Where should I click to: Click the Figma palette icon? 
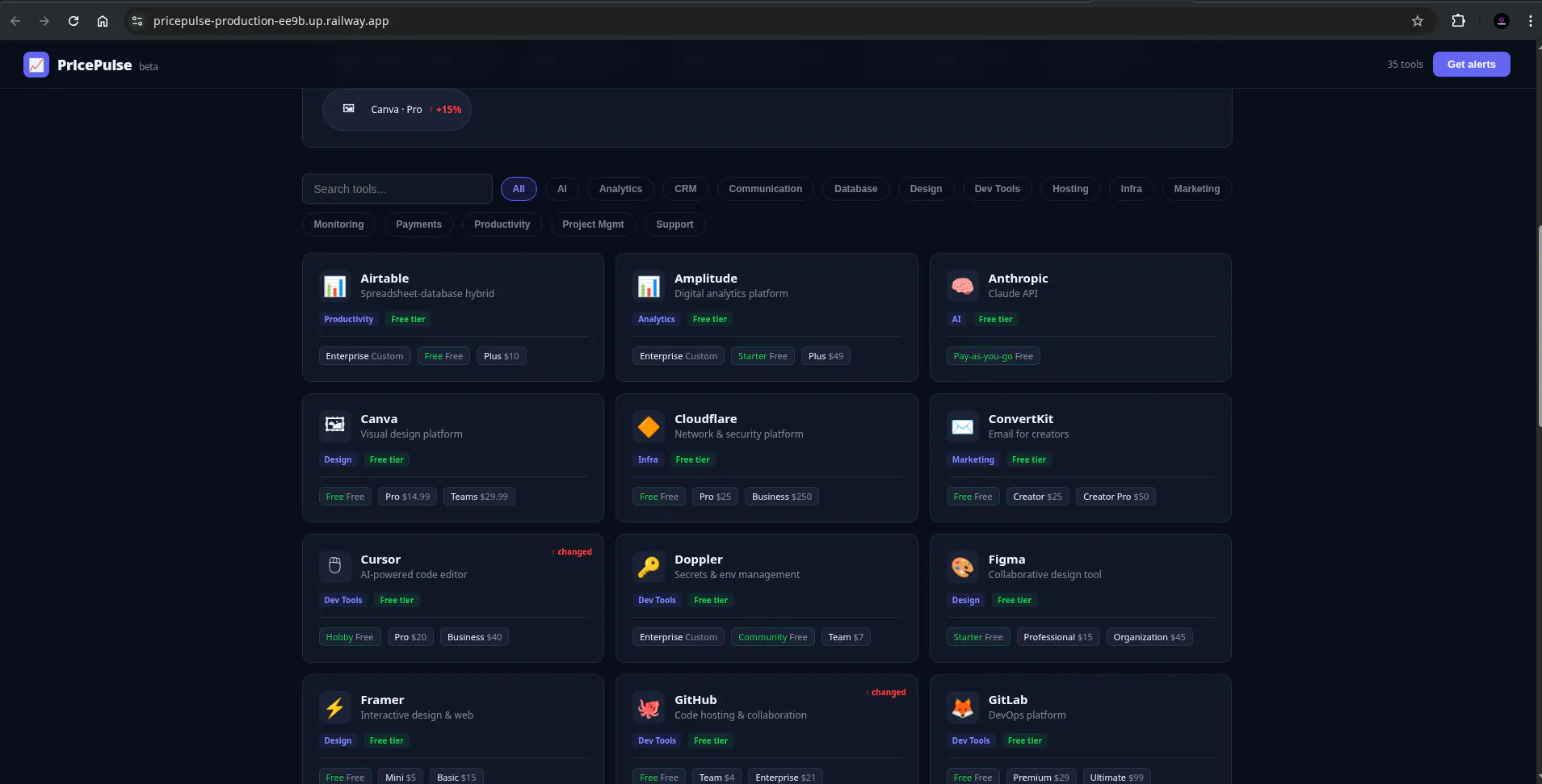coord(962,567)
